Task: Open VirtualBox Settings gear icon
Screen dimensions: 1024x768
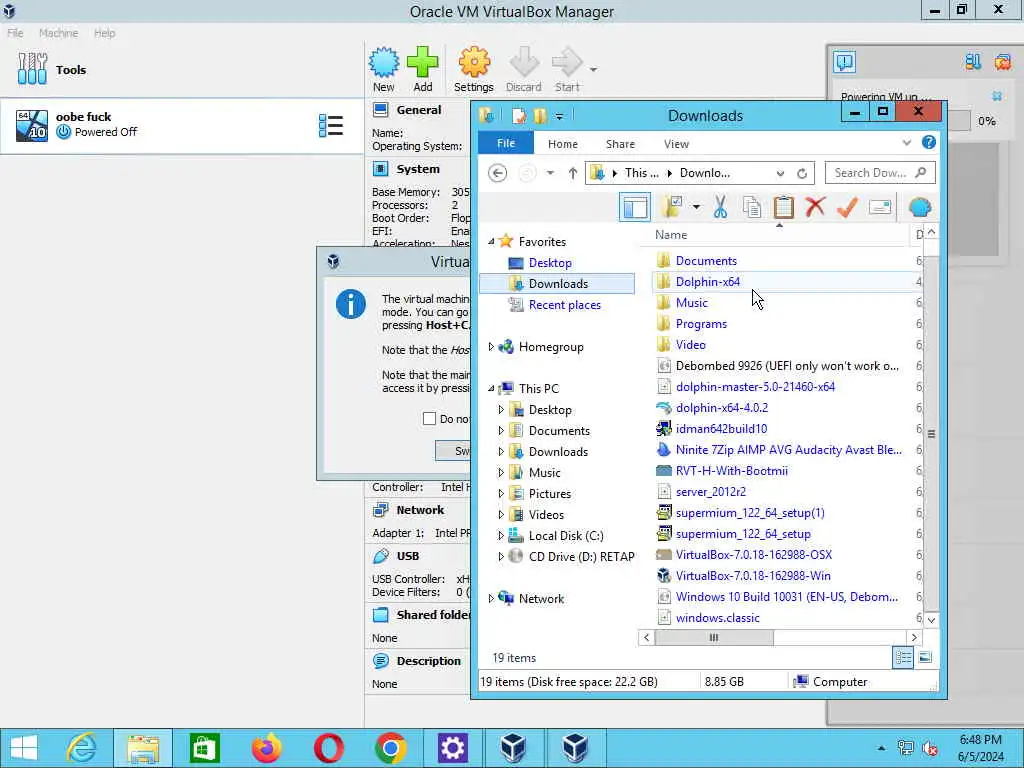Action: [x=474, y=63]
